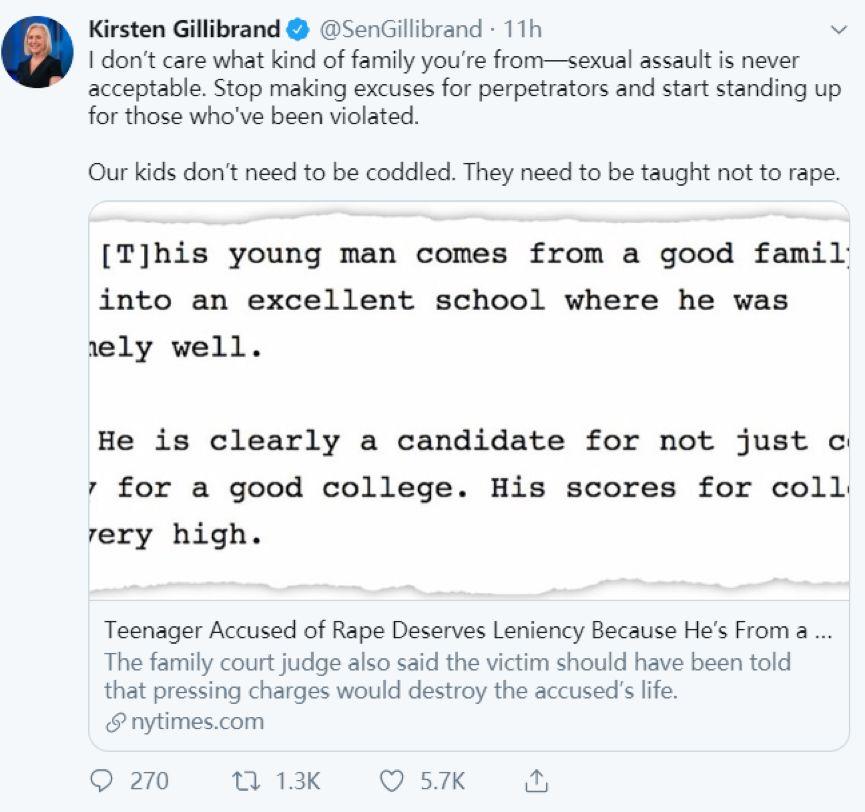Click the blue verified badge

coord(299,28)
